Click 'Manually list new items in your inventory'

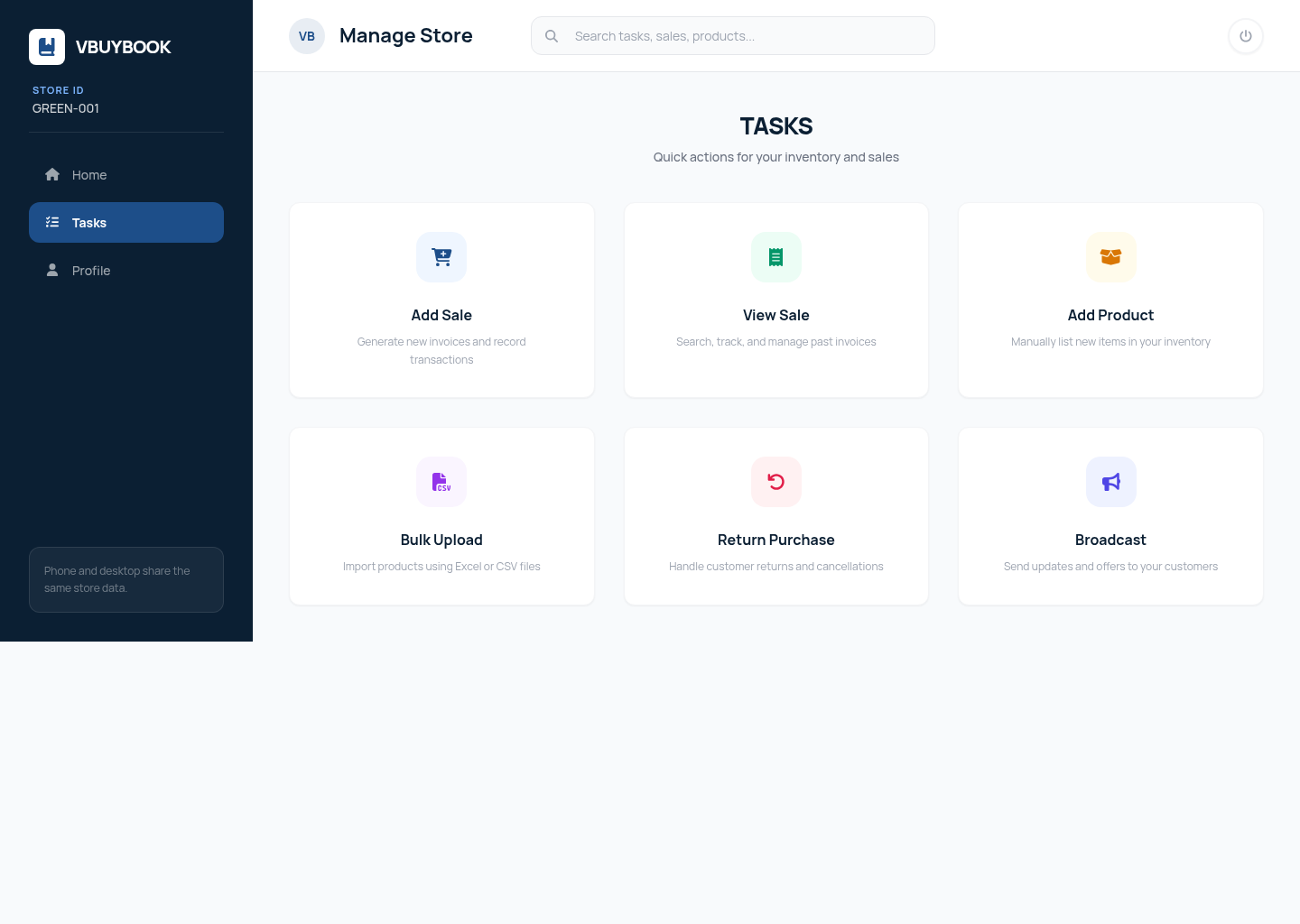coord(1111,342)
